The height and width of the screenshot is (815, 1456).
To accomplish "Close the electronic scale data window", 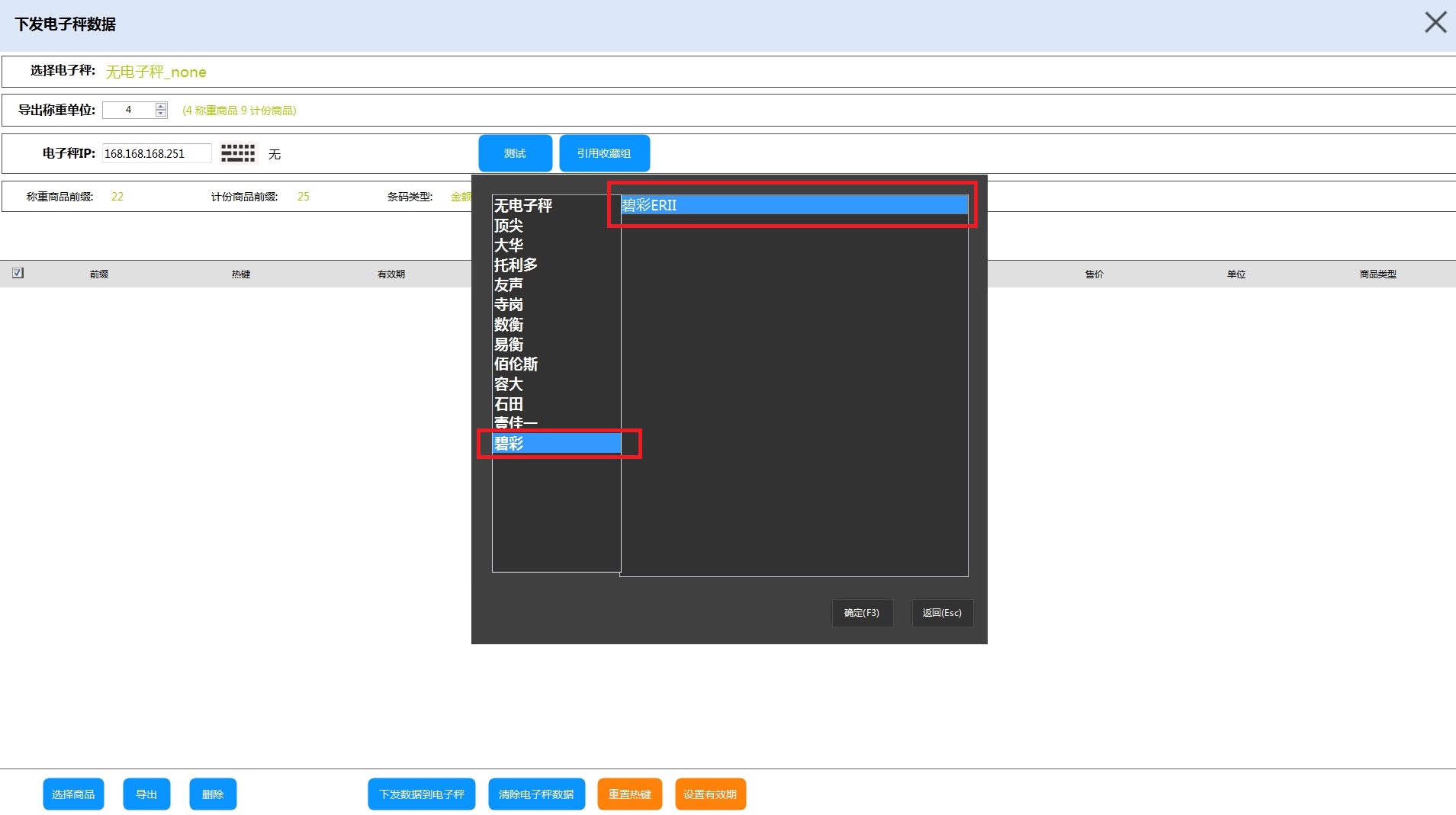I will tap(1435, 23).
